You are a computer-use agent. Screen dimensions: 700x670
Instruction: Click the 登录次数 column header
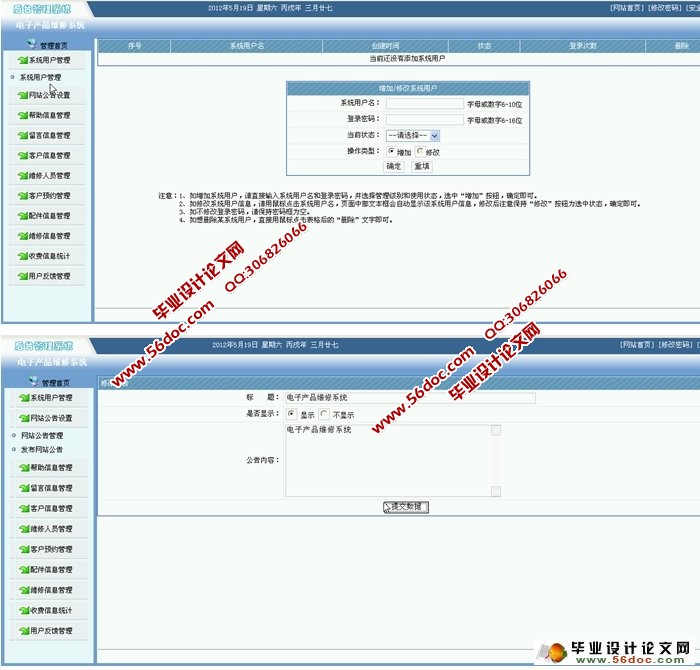click(x=583, y=46)
